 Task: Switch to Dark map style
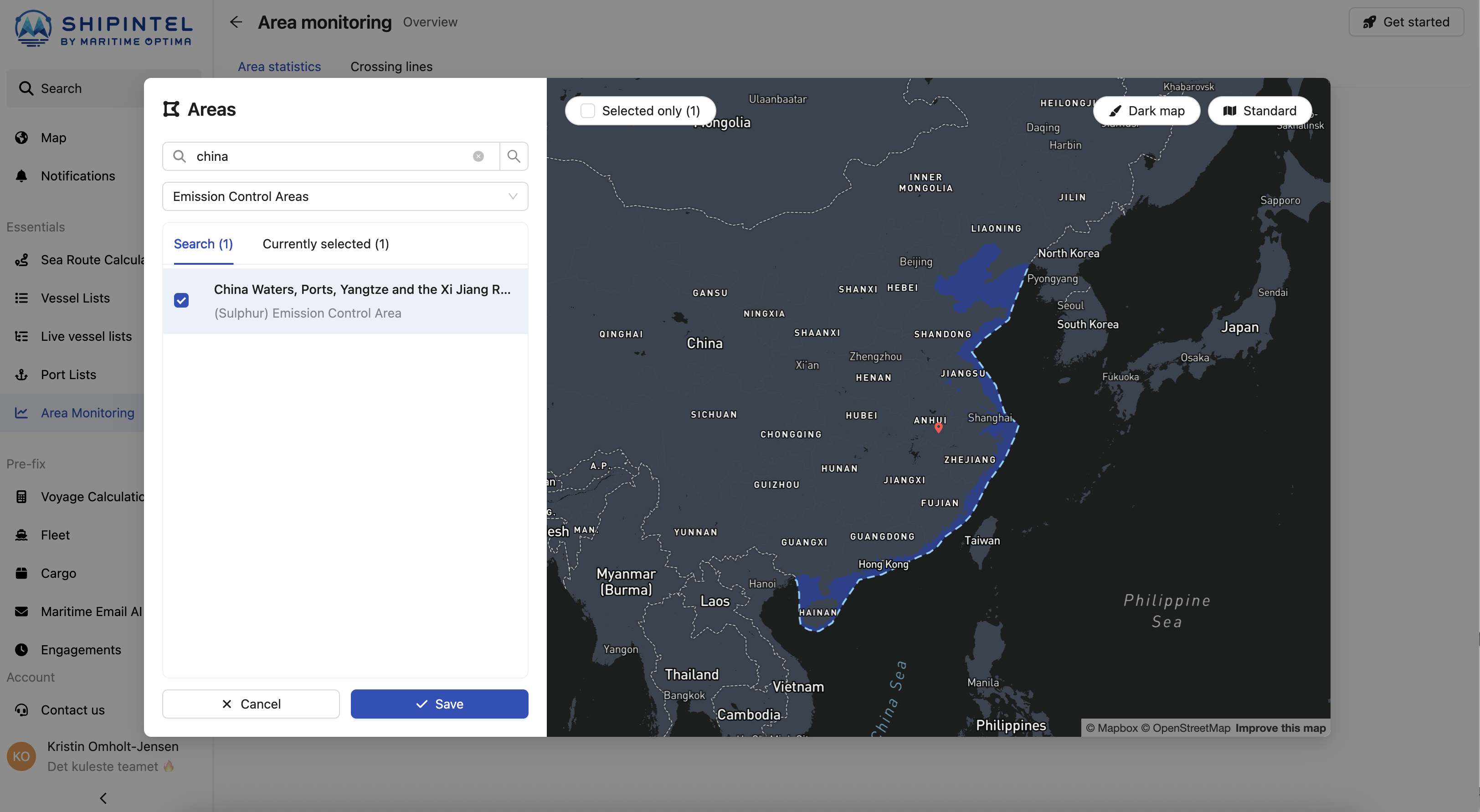click(1146, 111)
